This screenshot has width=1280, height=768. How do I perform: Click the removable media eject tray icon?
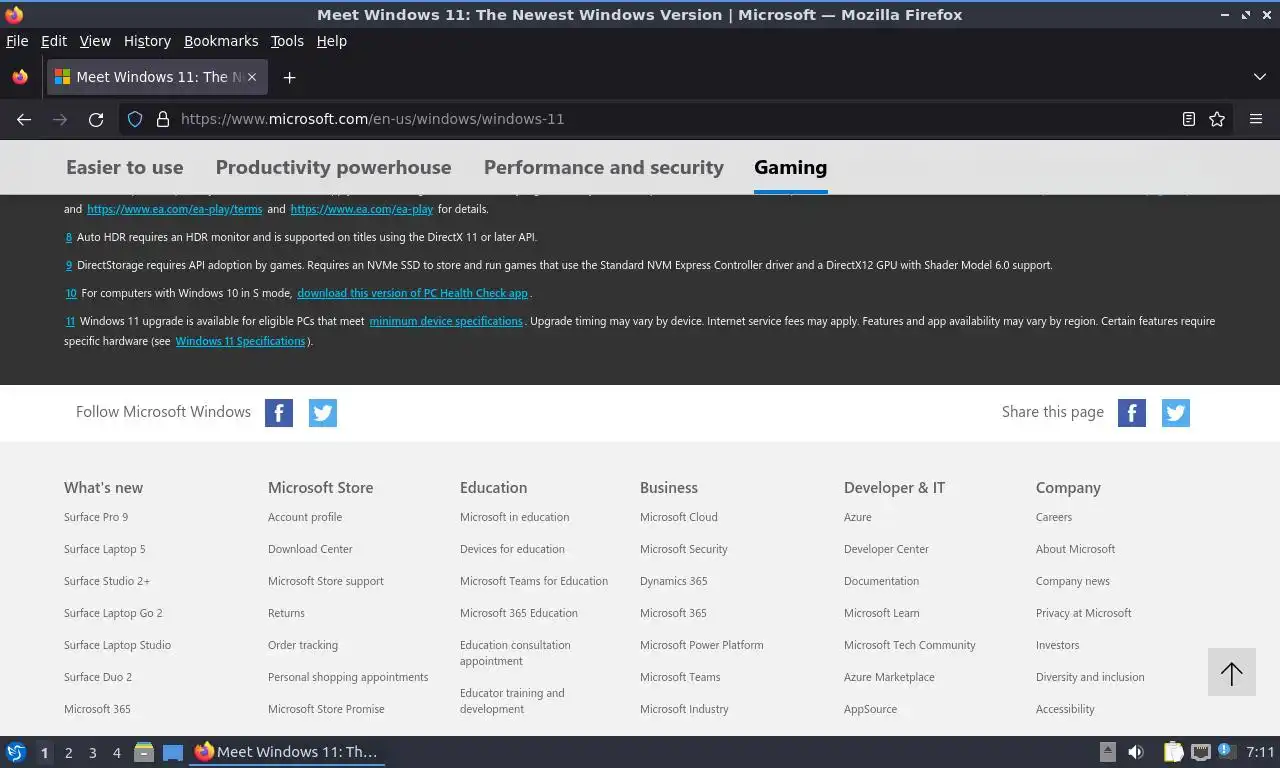pos(1107,752)
